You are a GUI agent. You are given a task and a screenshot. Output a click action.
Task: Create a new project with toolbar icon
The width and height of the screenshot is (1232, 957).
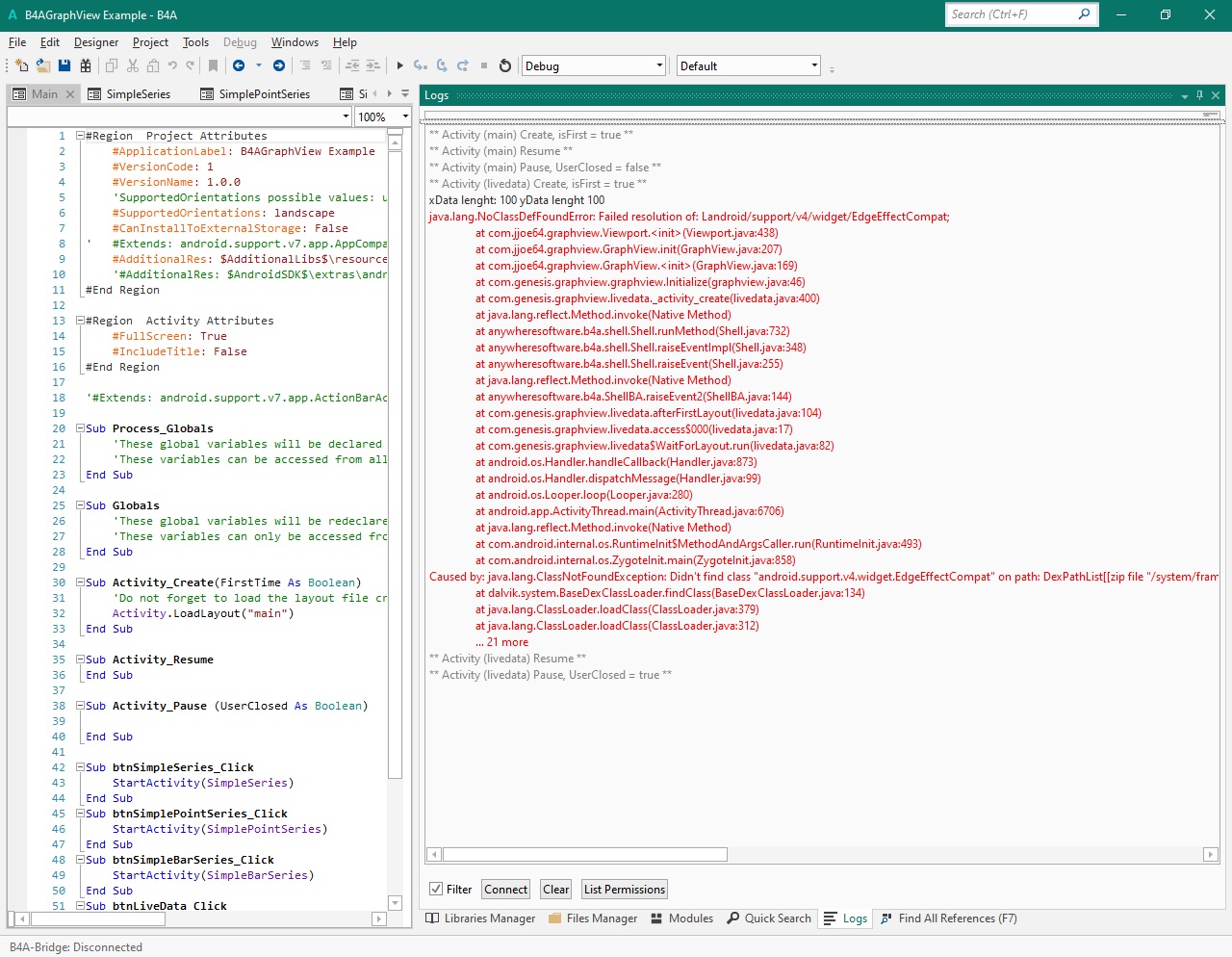pos(22,65)
